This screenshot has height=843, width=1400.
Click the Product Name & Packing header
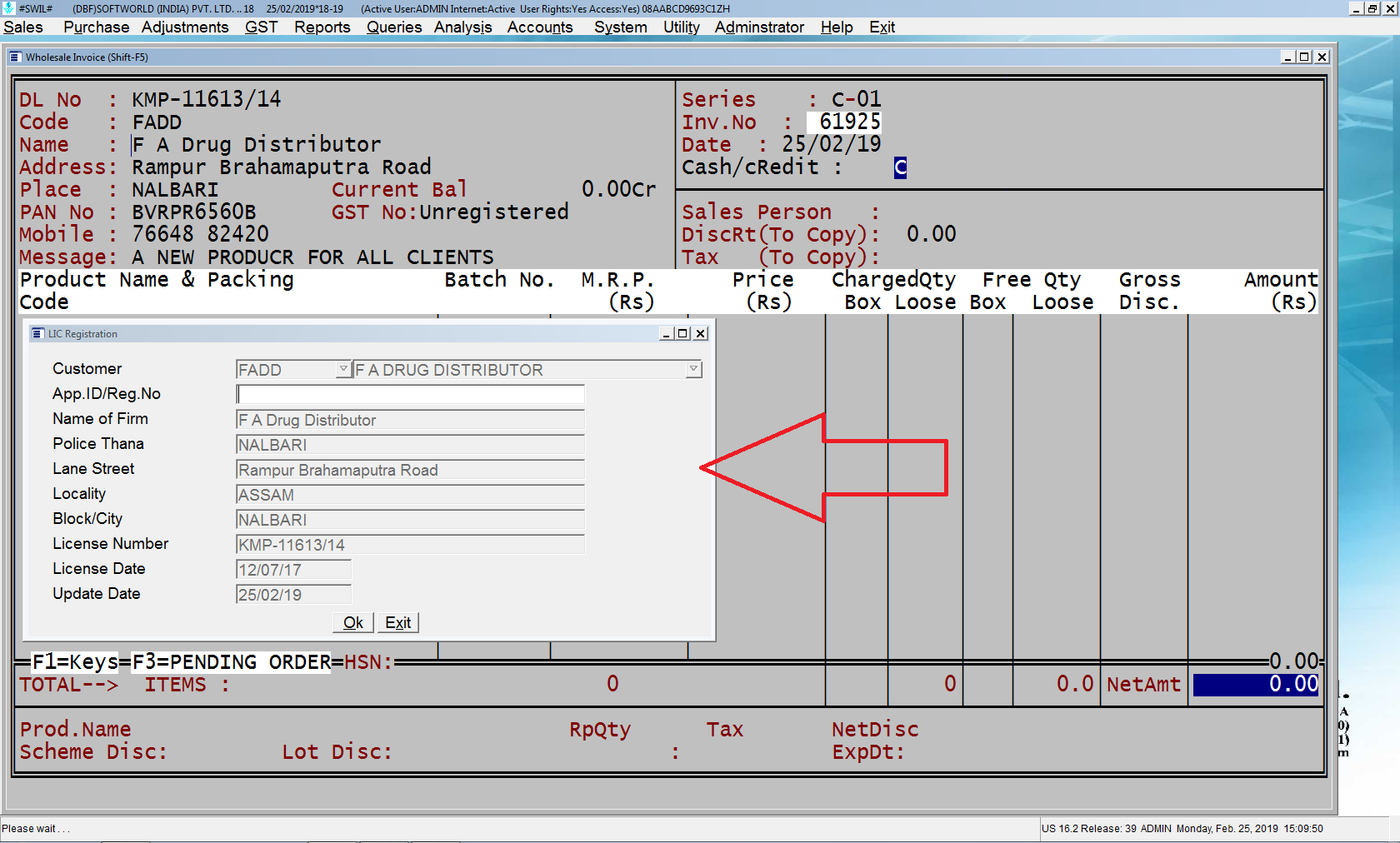coord(157,280)
